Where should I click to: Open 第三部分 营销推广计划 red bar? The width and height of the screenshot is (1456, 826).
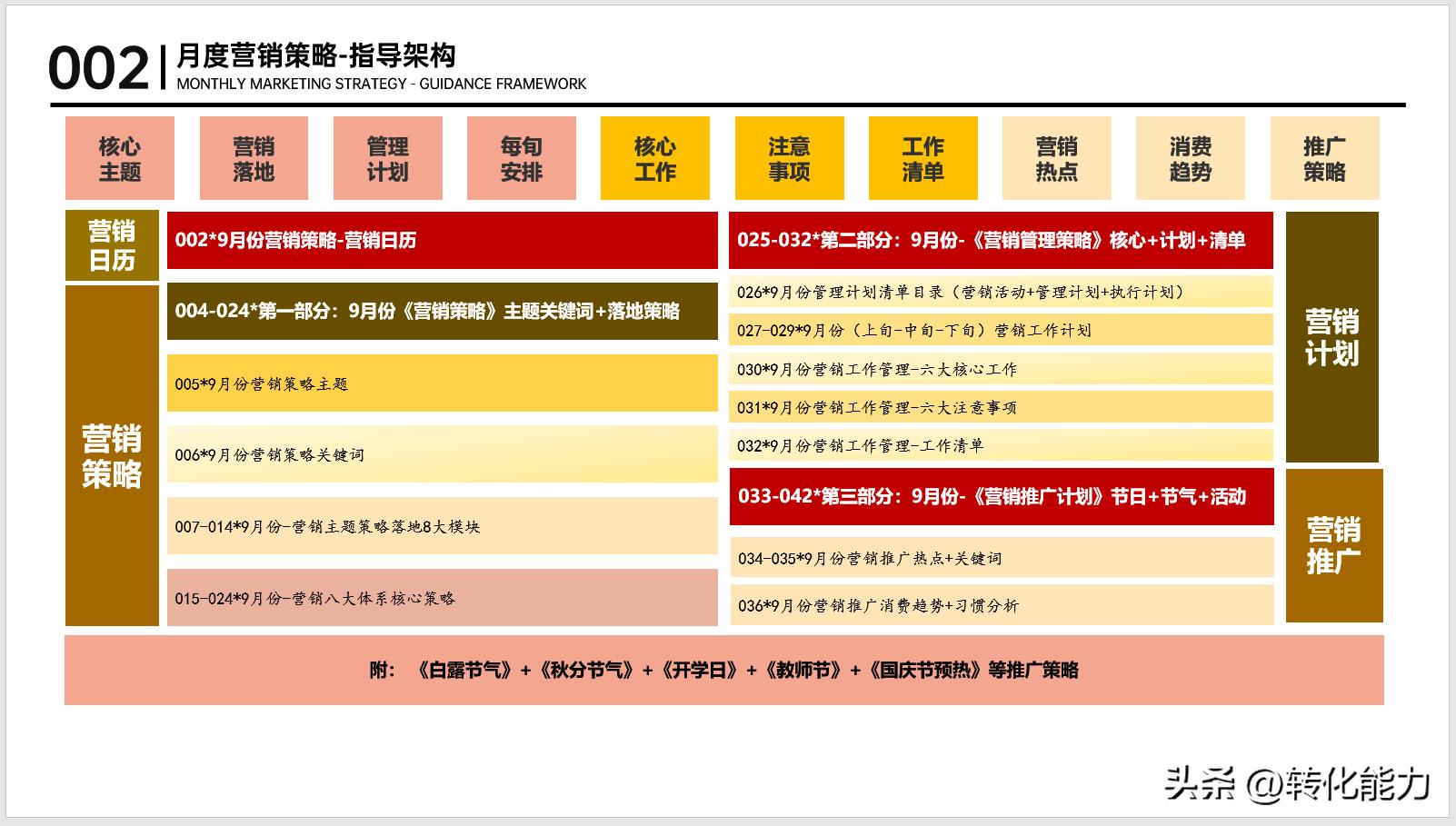(1000, 497)
